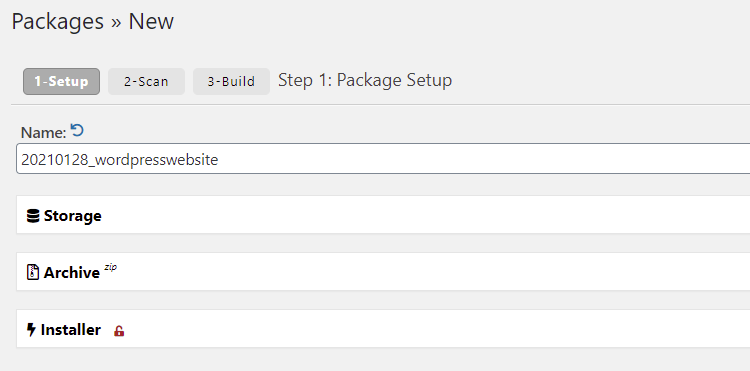
Task: Click the Step 1: Package Setup text
Action: (365, 80)
